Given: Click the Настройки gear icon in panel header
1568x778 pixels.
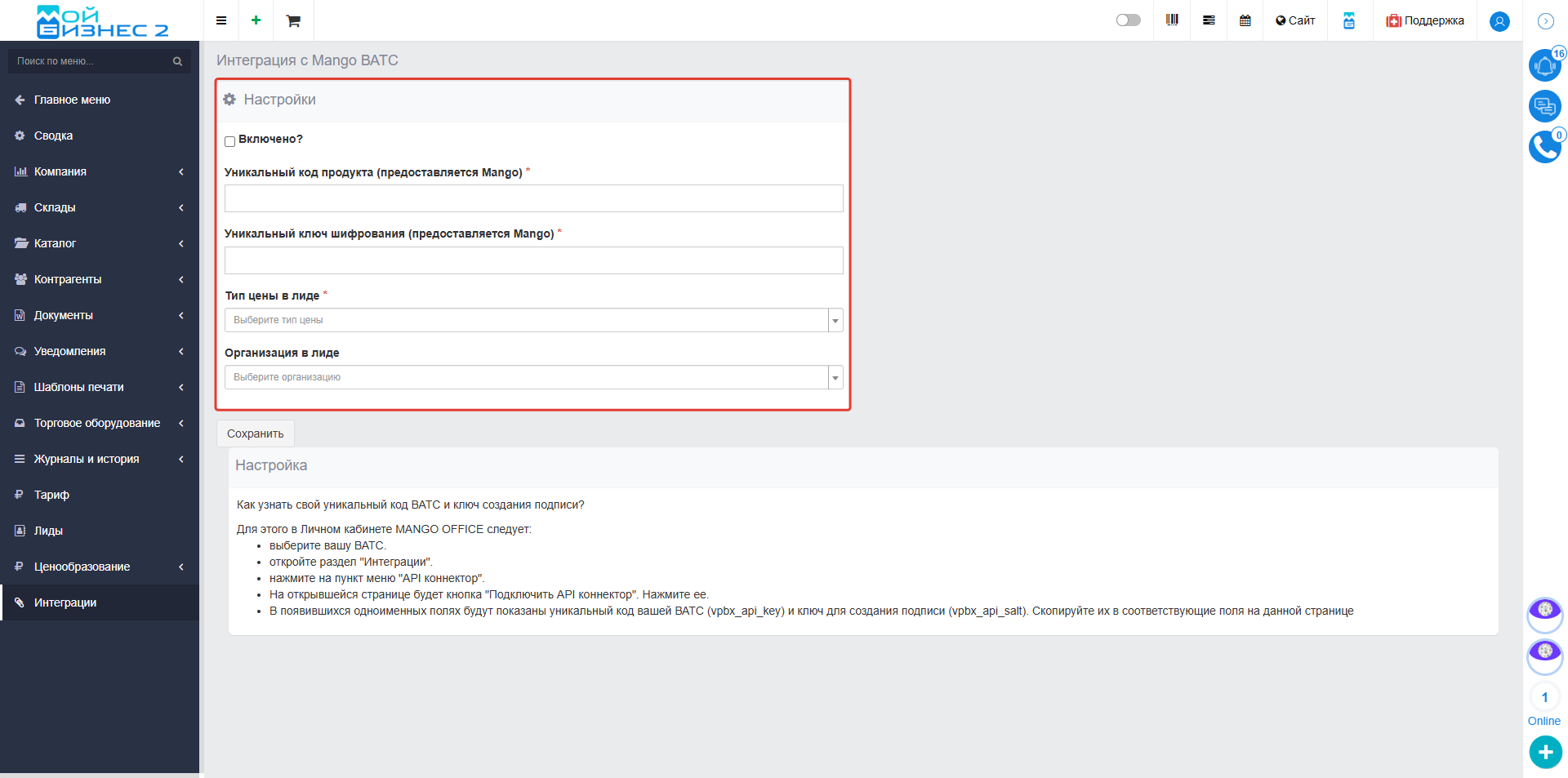Looking at the screenshot, I should pyautogui.click(x=229, y=99).
